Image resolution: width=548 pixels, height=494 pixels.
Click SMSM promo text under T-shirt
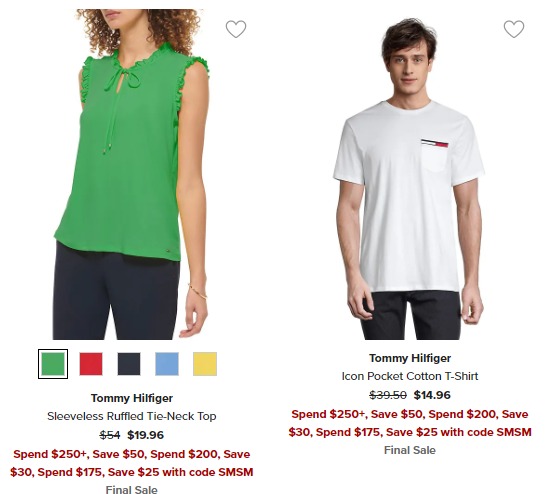coord(410,423)
